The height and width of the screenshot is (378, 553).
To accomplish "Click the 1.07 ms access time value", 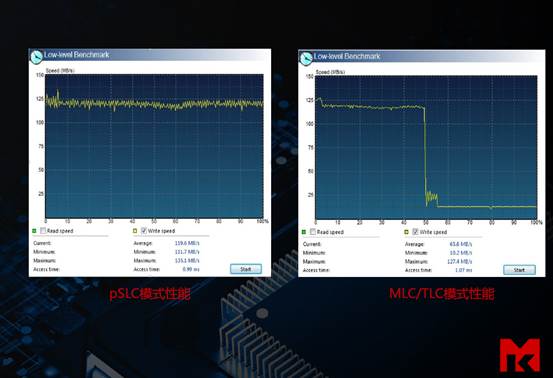I will pos(463,270).
